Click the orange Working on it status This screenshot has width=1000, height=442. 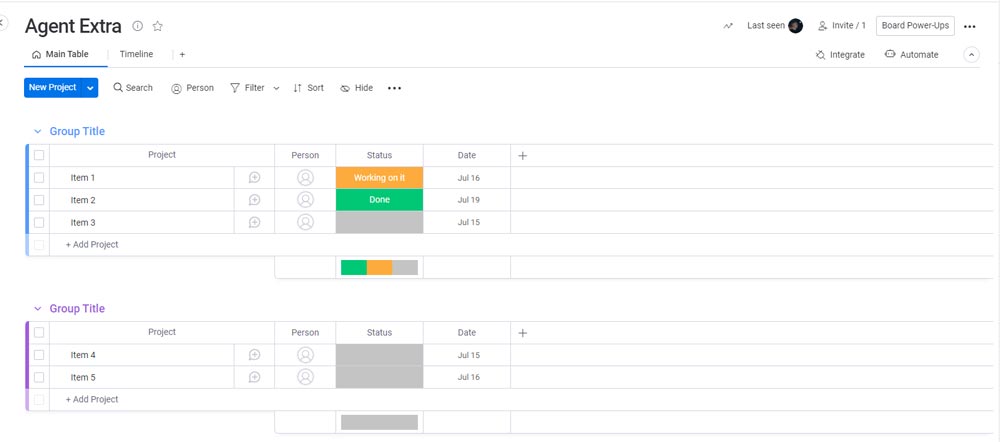[379, 178]
